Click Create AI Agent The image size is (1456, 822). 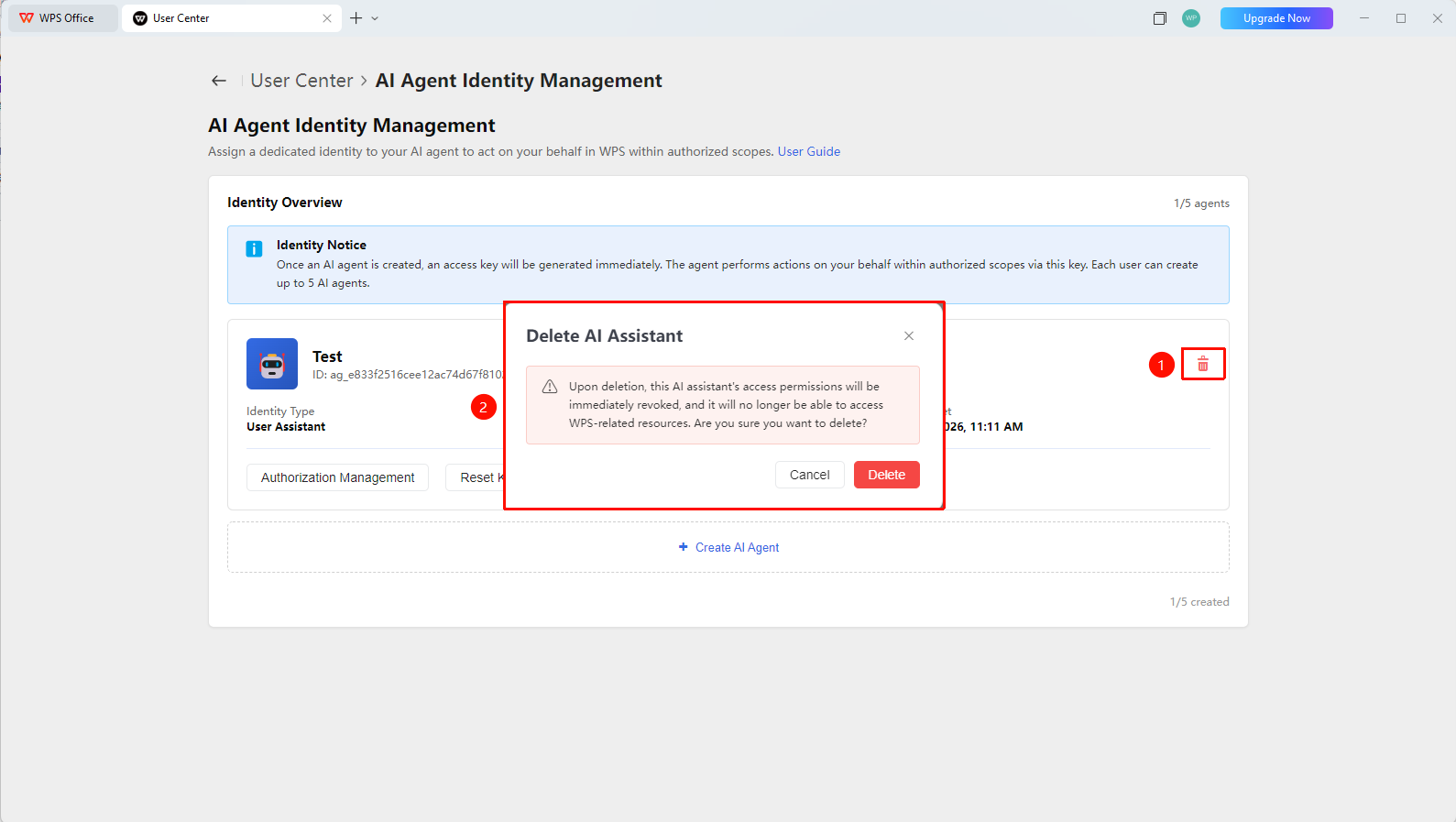[x=728, y=547]
